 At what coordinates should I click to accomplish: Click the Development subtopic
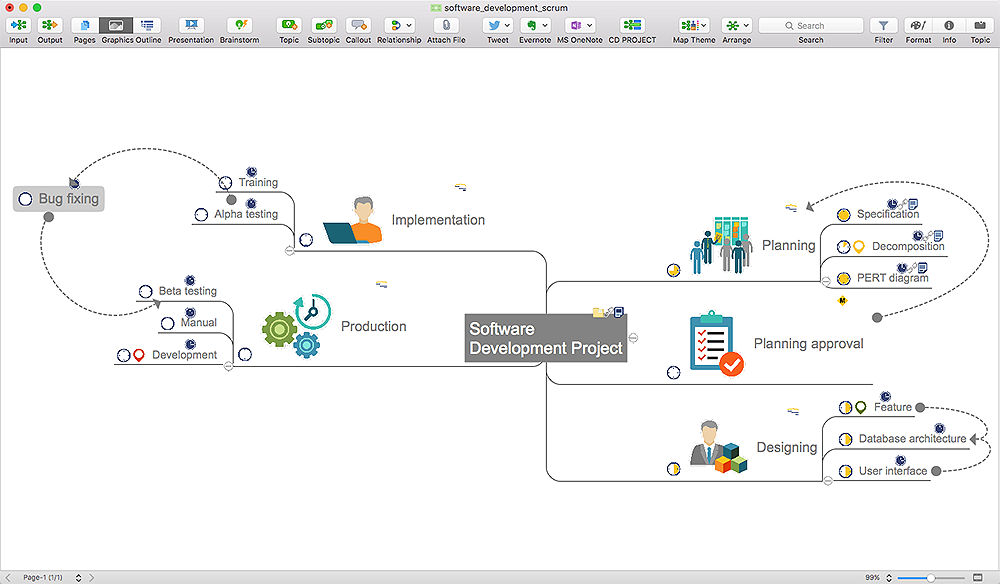(184, 354)
